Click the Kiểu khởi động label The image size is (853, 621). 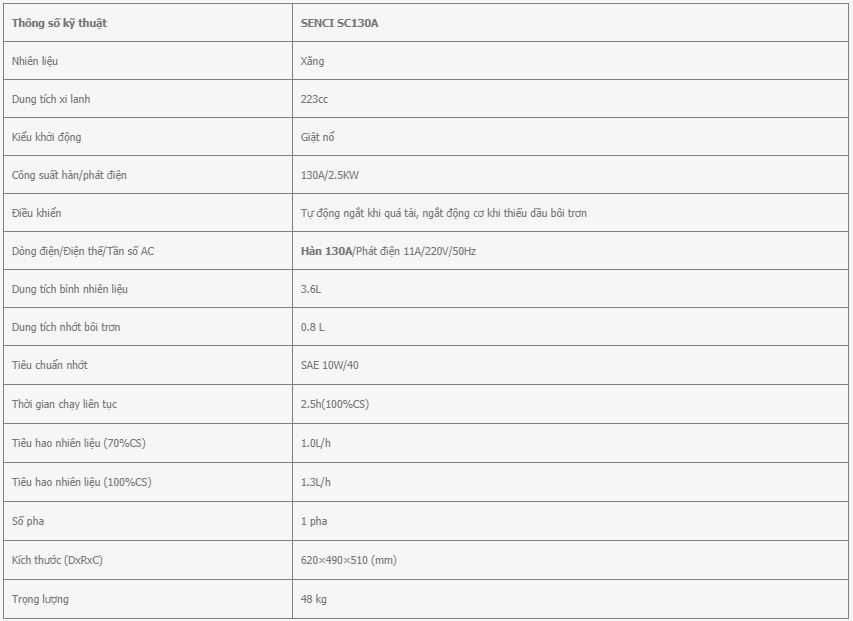tap(46, 137)
